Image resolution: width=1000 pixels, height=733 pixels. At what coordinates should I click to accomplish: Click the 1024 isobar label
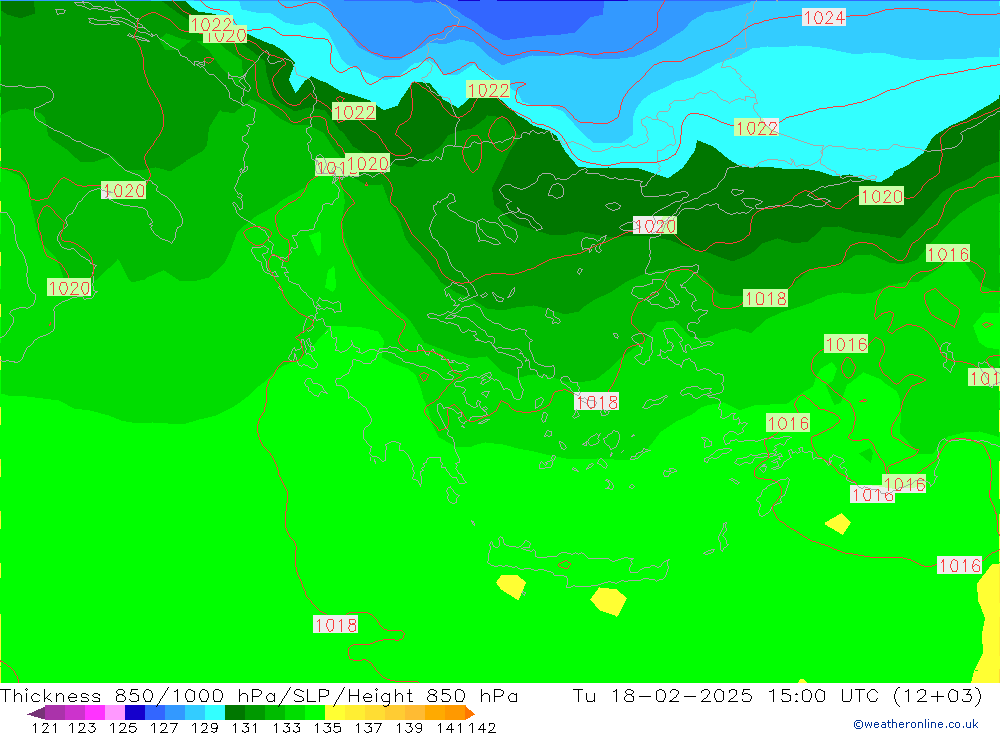(x=824, y=17)
